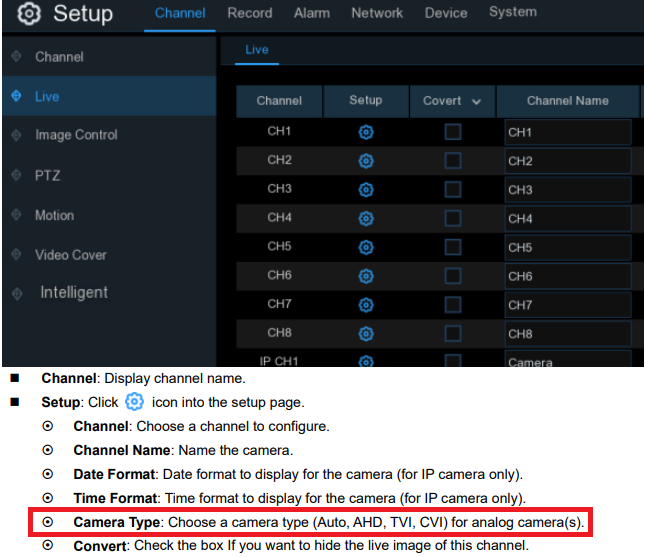Click the 'Date Format' description line
645x557 pixels.
[298, 474]
